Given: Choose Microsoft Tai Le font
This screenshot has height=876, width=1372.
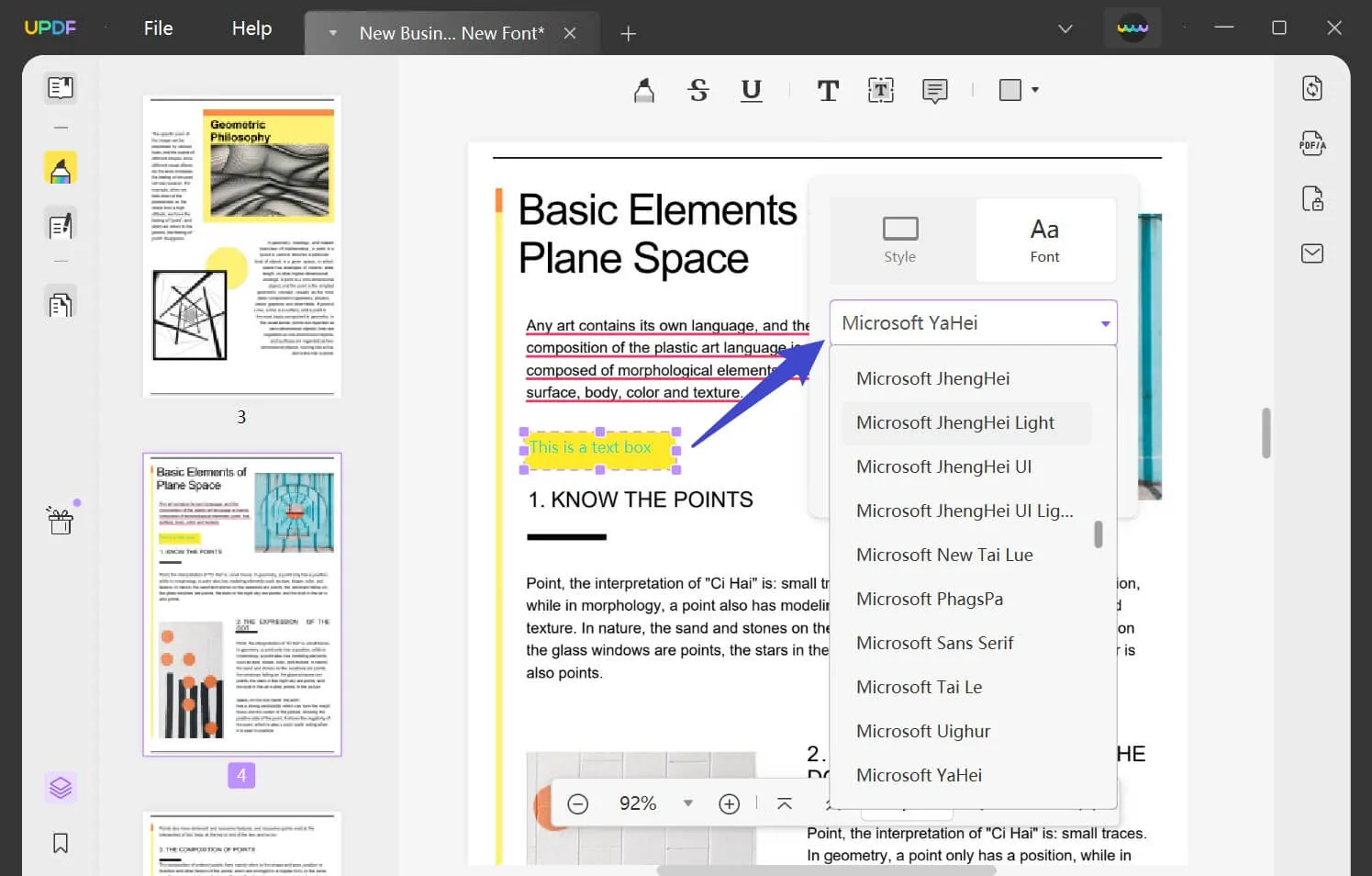Looking at the screenshot, I should point(967,687).
